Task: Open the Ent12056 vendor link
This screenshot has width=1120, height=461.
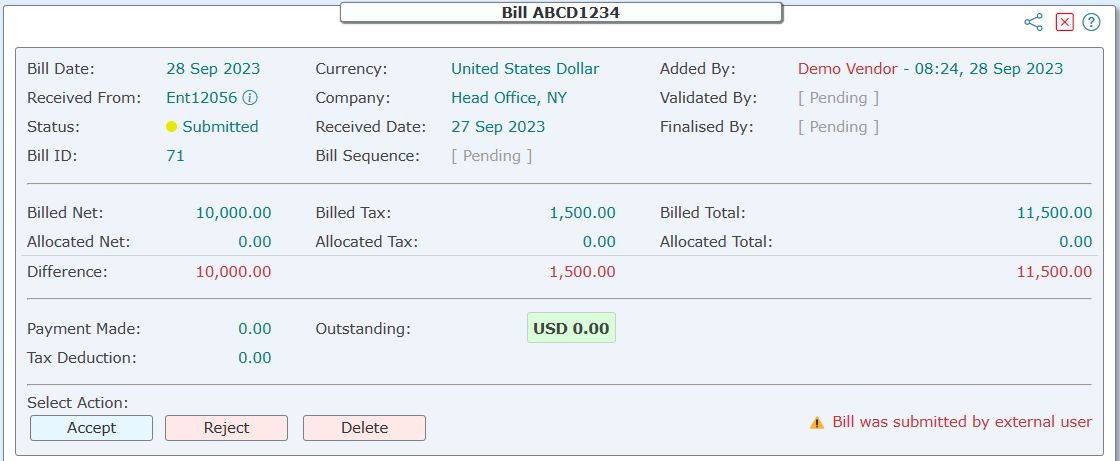Action: pyautogui.click(x=201, y=98)
